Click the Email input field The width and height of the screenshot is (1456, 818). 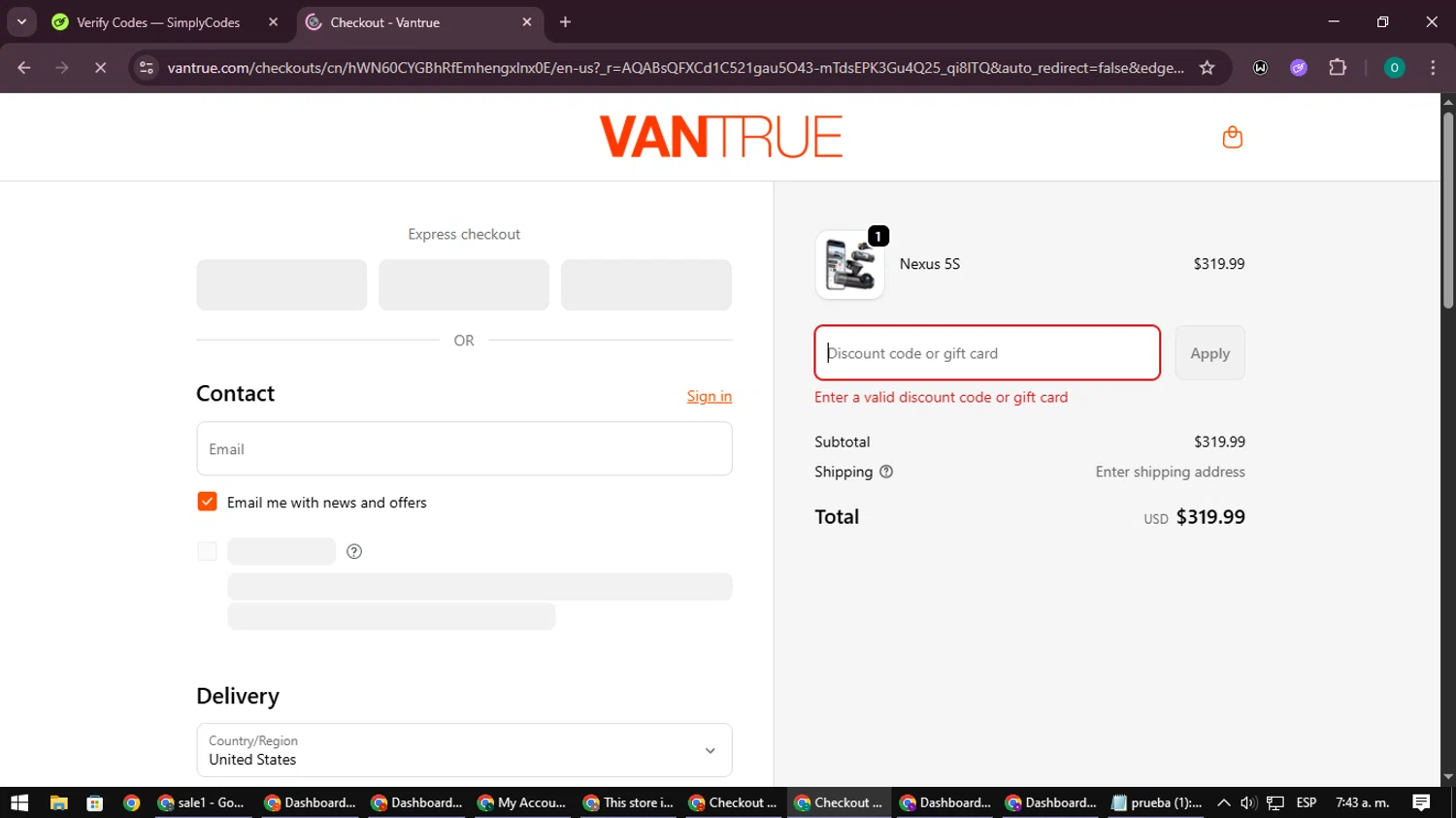(464, 448)
